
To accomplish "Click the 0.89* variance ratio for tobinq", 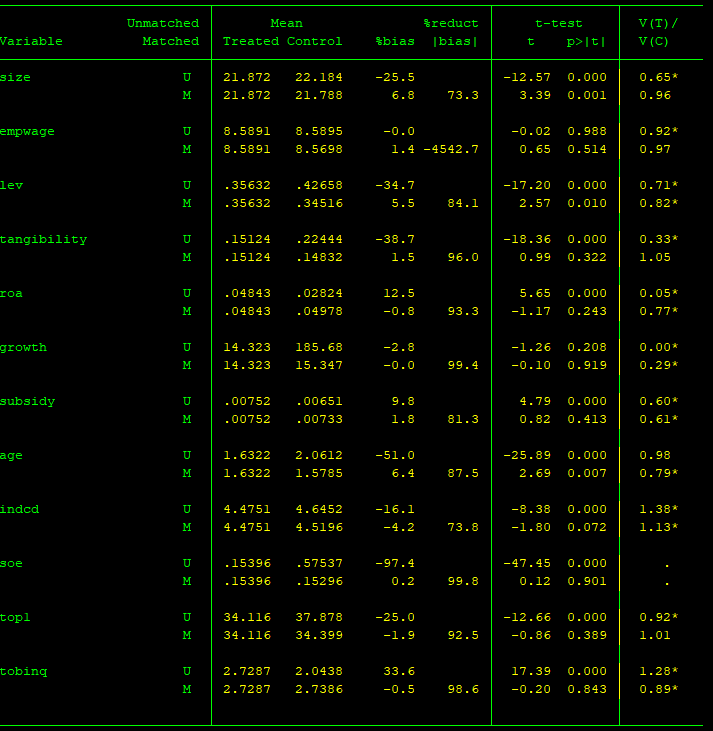I will [x=658, y=690].
